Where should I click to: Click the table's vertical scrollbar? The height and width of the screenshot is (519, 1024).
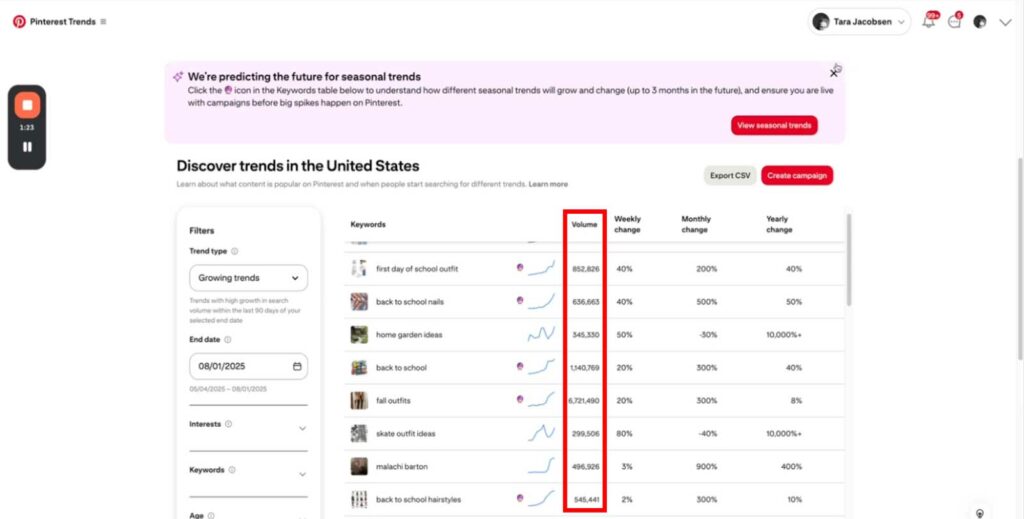coord(848,260)
